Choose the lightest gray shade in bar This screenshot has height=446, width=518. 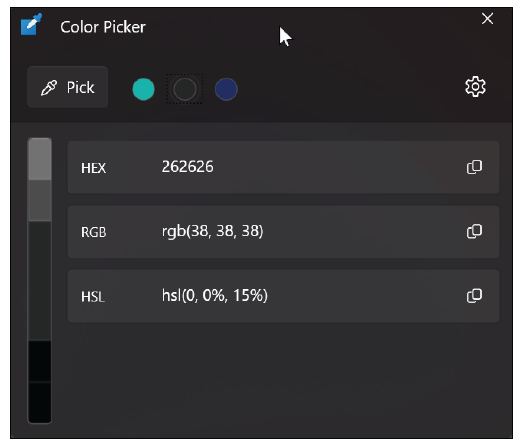(40, 159)
